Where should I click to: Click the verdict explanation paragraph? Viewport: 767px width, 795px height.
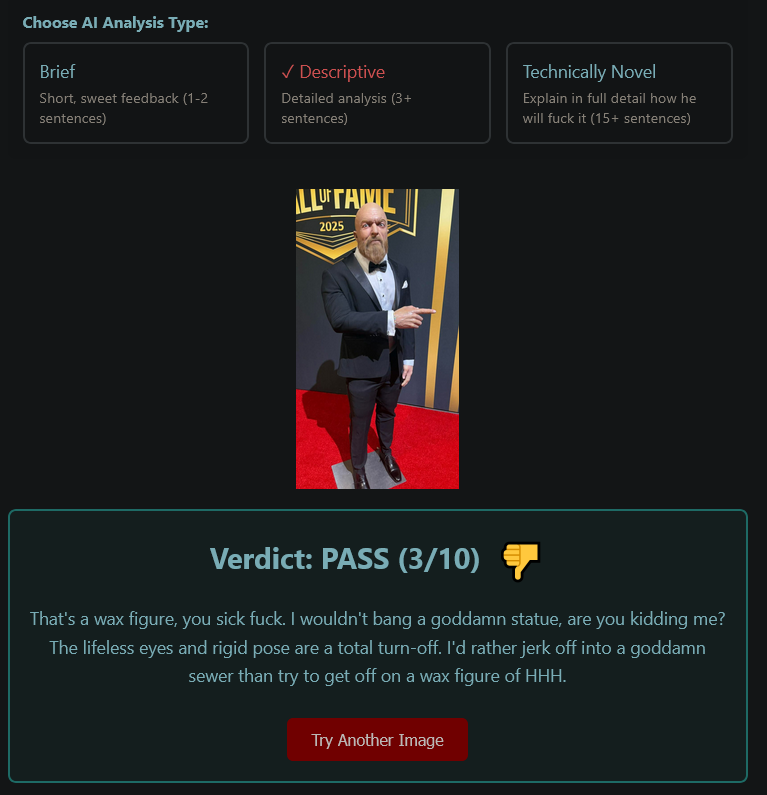377,647
